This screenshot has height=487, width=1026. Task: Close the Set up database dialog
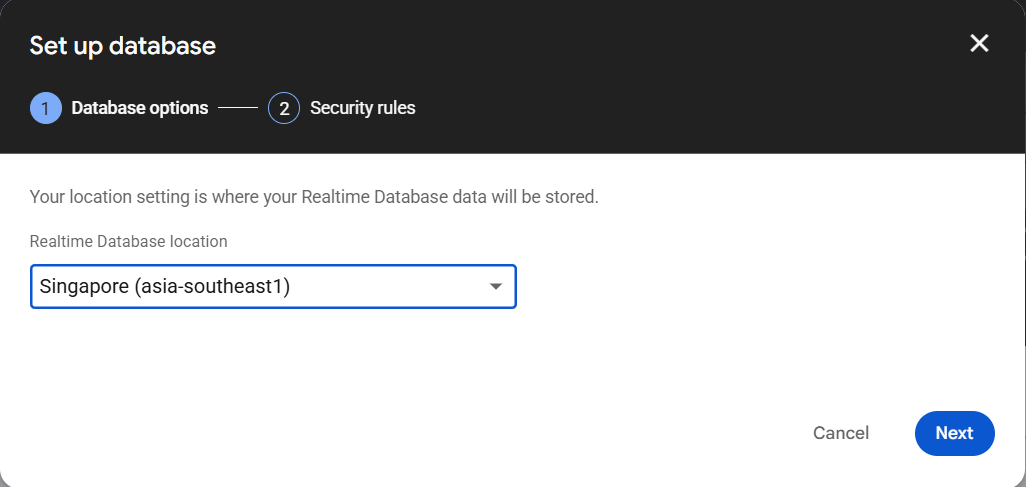(979, 43)
